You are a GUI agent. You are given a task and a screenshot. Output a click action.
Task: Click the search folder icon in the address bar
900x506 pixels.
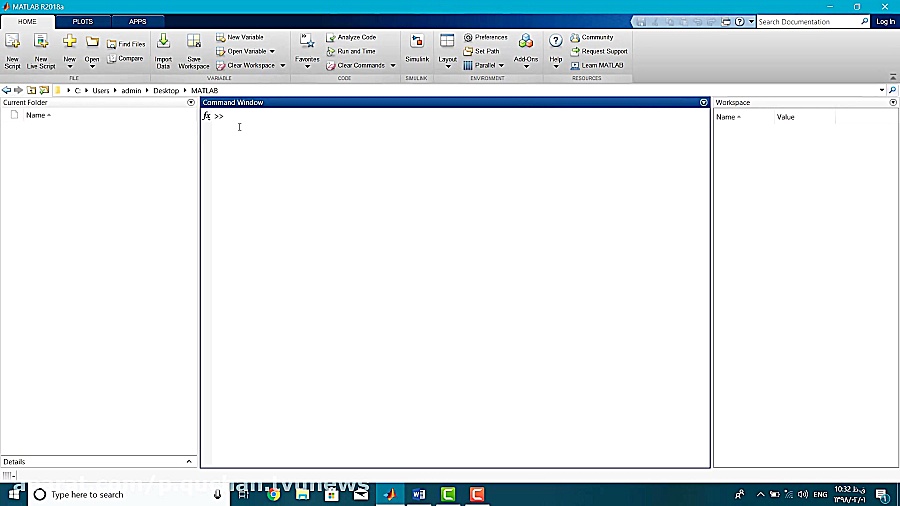pos(893,90)
